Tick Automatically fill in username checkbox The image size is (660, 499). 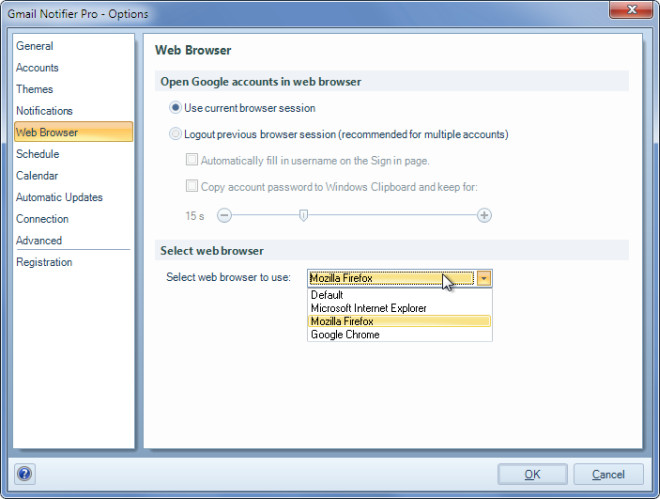point(192,160)
